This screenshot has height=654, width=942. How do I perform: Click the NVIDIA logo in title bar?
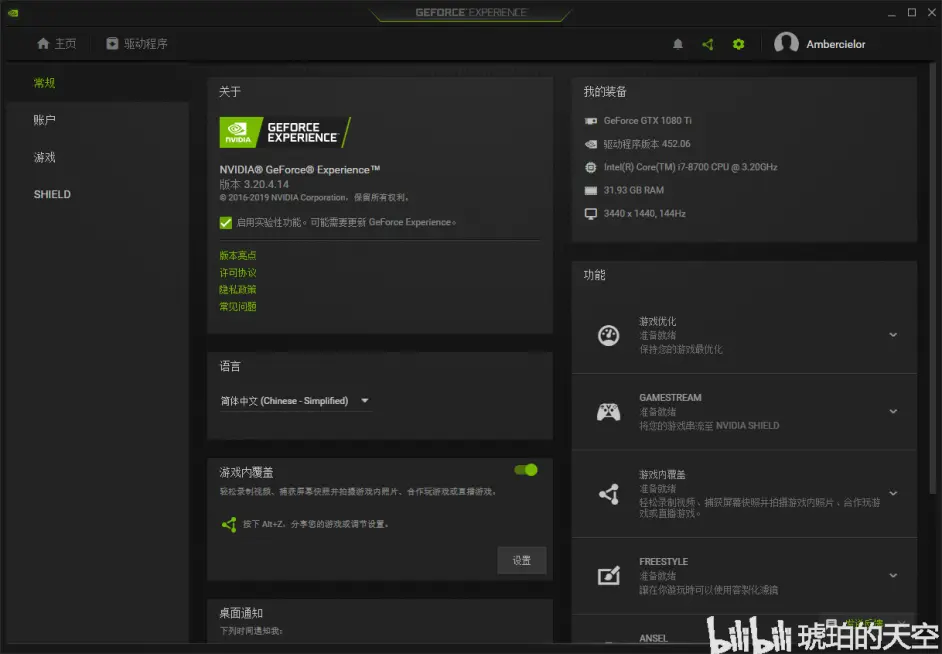coord(13,13)
